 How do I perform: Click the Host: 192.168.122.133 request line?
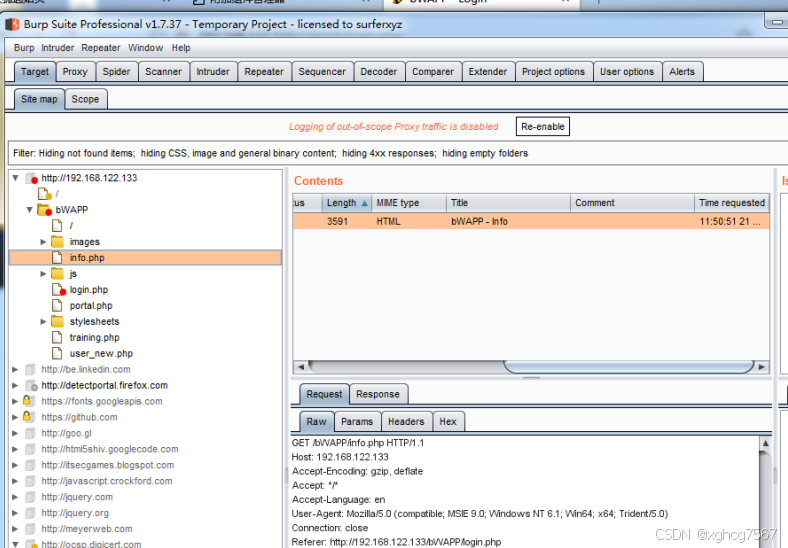click(340, 457)
